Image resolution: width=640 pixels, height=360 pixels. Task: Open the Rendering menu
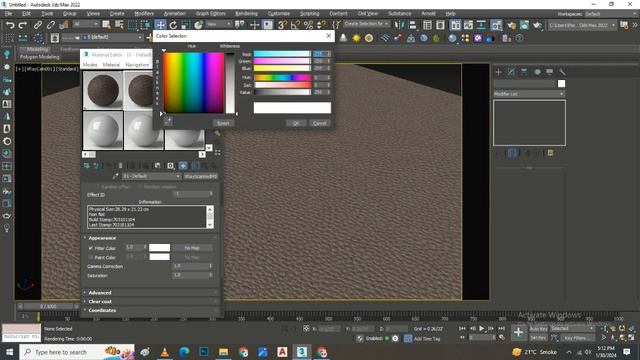[x=246, y=14]
